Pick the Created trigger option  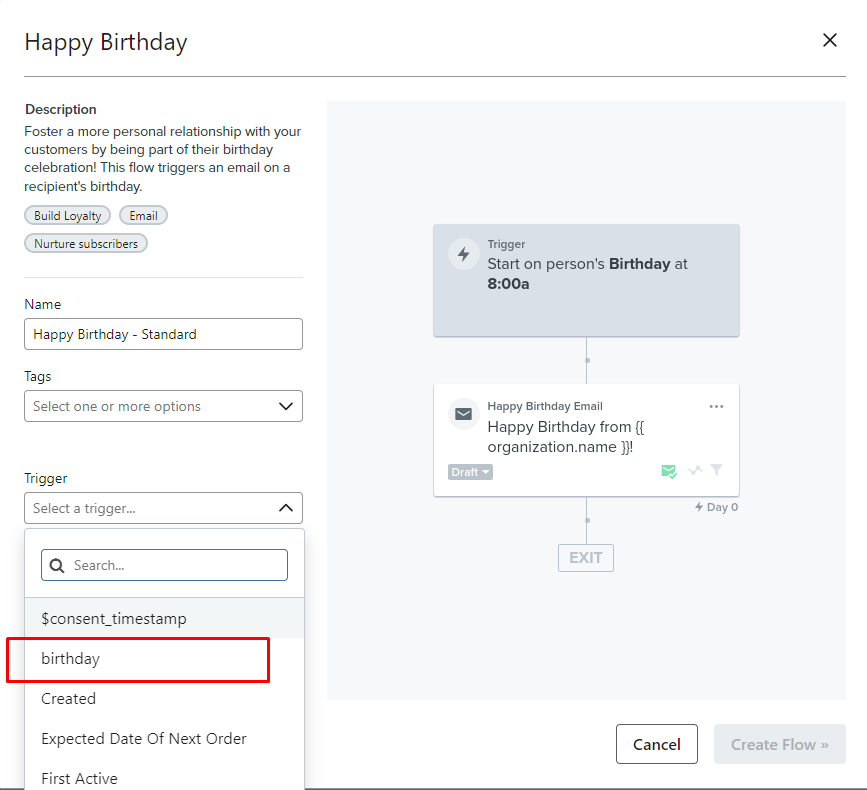(69, 699)
